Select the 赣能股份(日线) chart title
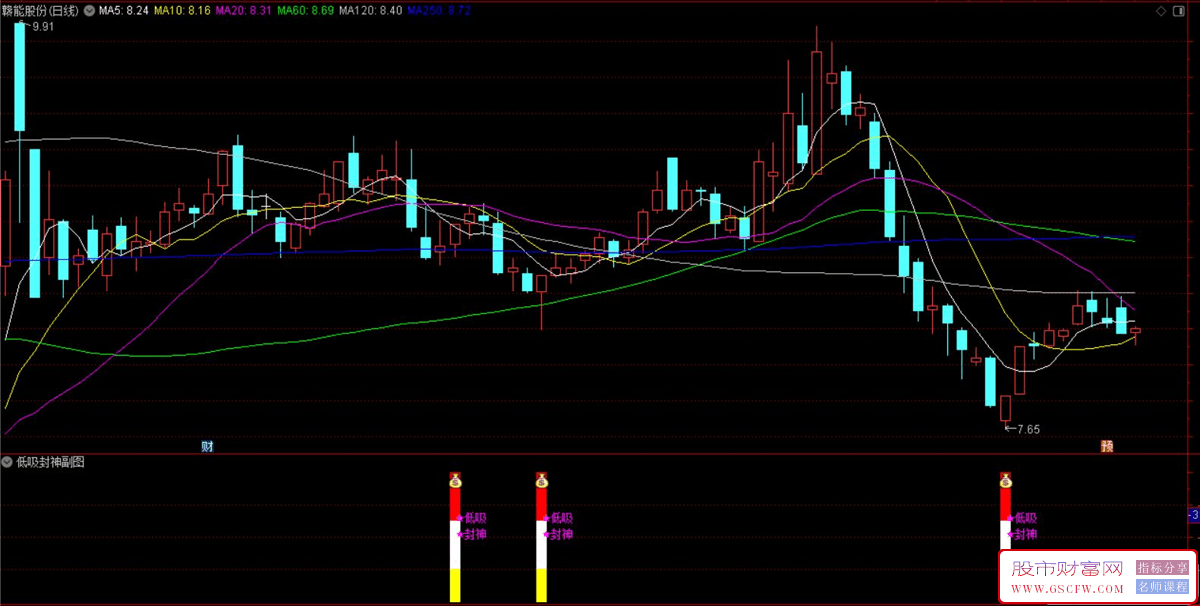The width and height of the screenshot is (1200, 606). point(41,10)
